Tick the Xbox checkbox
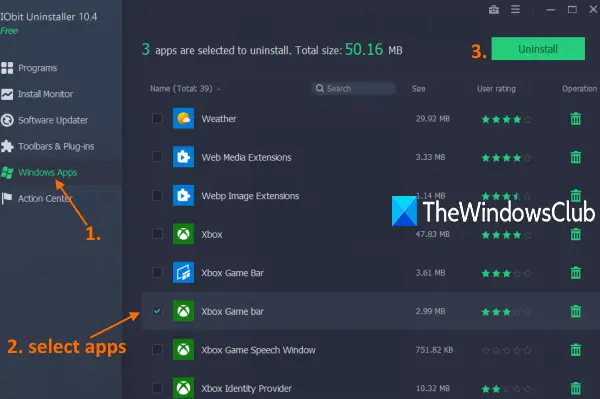 pos(157,234)
